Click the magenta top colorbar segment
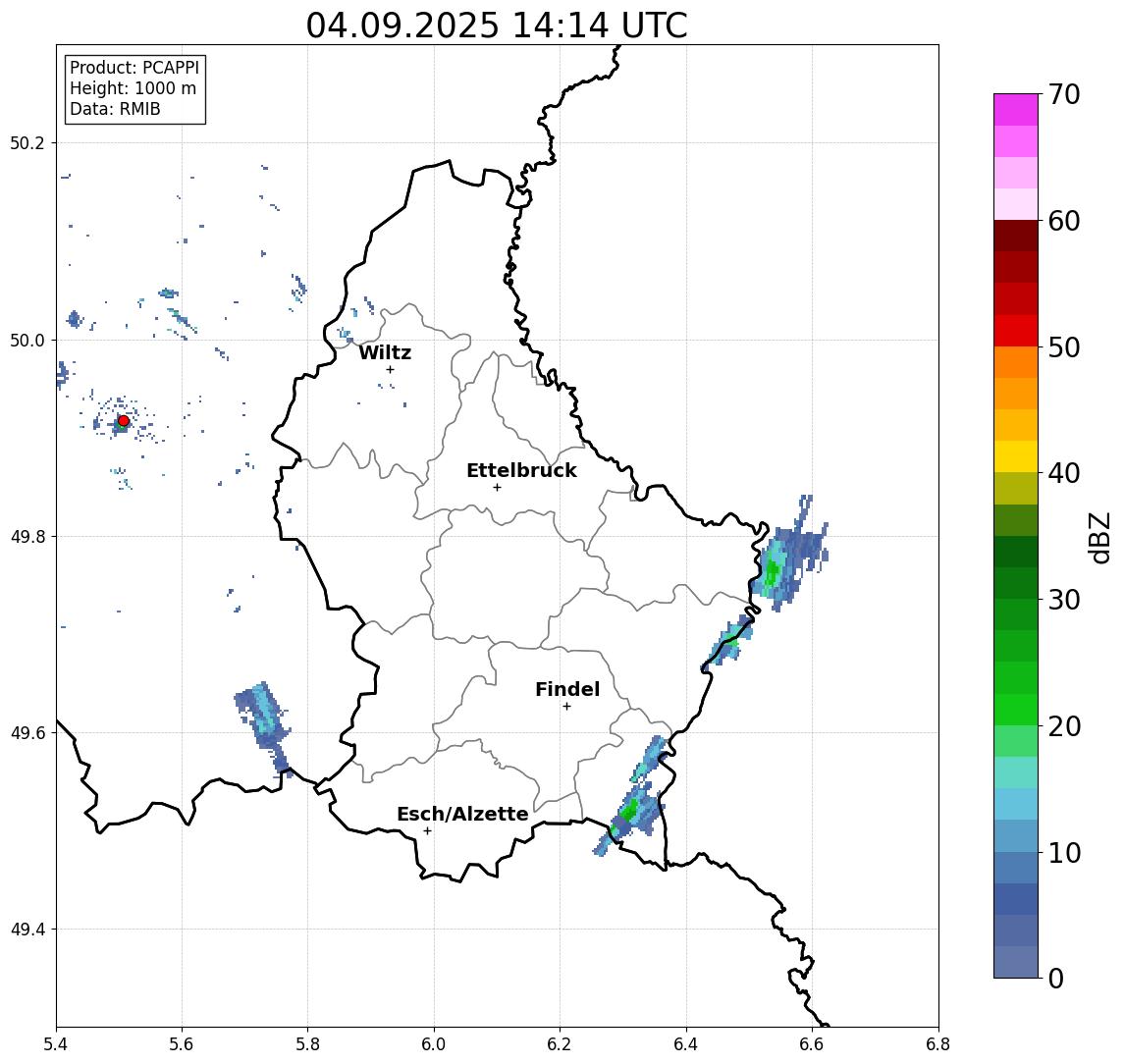The image size is (1124, 1064). click(1016, 110)
